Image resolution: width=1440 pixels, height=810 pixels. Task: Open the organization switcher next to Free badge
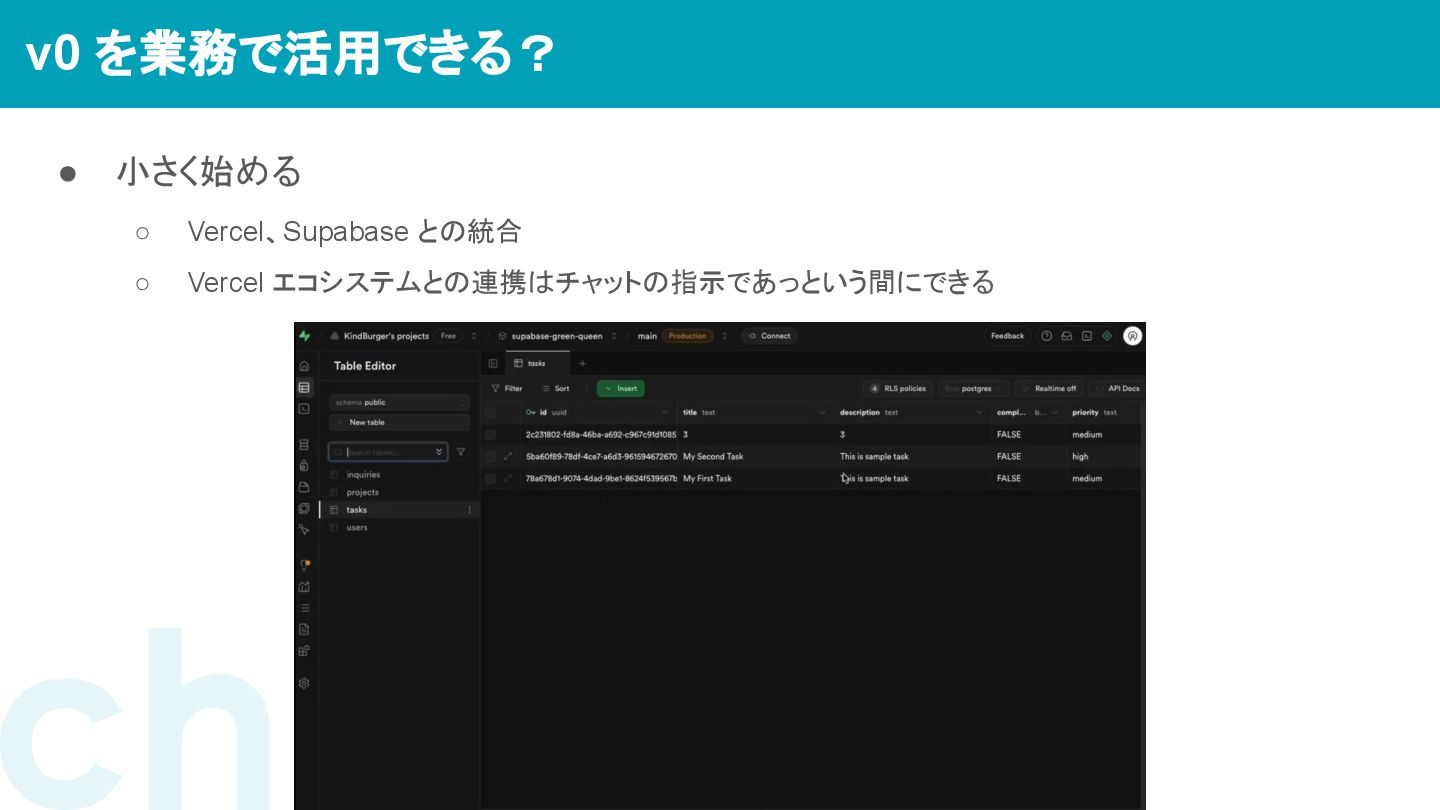pyautogui.click(x=474, y=336)
